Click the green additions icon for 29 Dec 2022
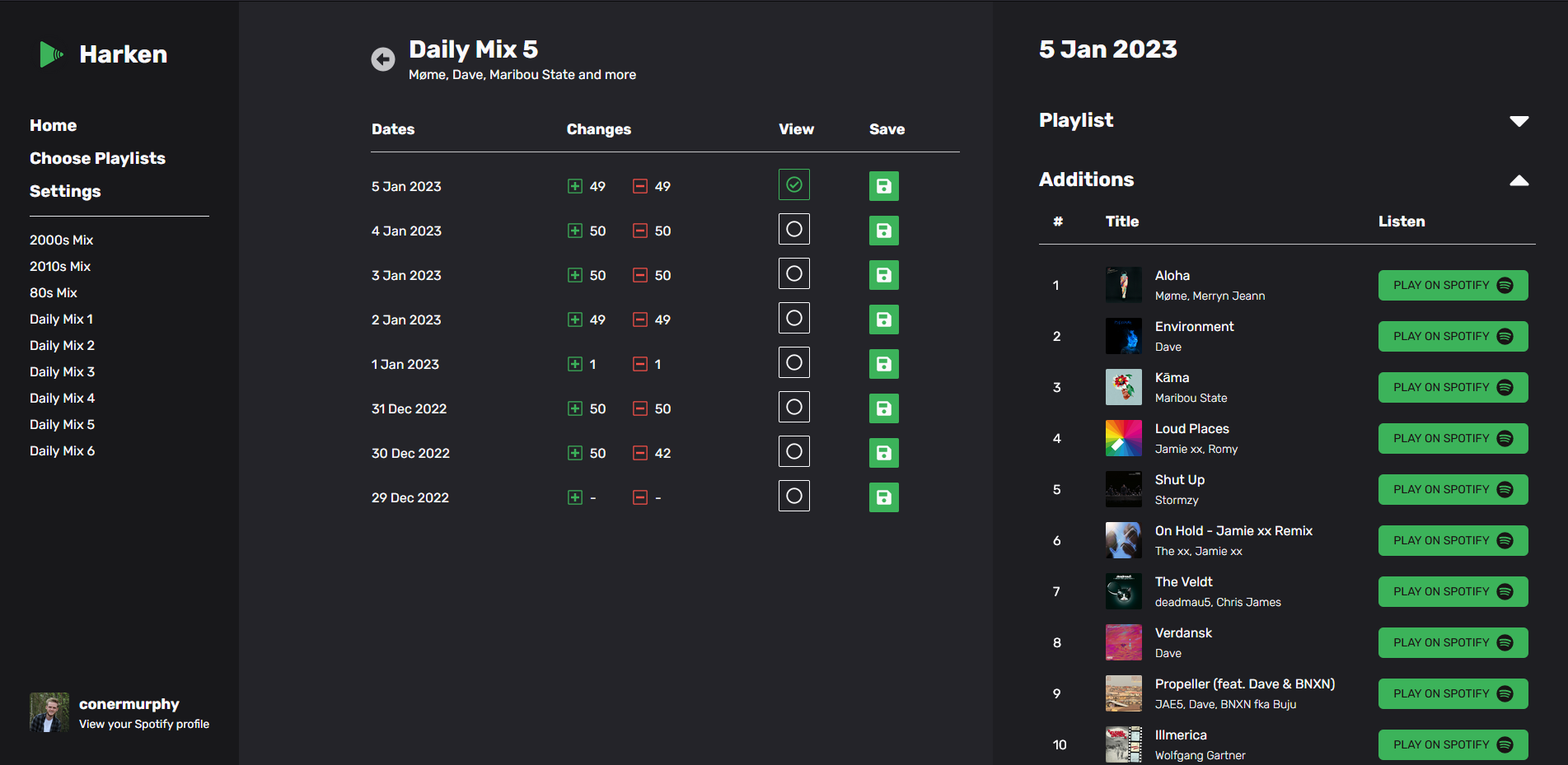This screenshot has width=1568, height=765. click(x=575, y=497)
